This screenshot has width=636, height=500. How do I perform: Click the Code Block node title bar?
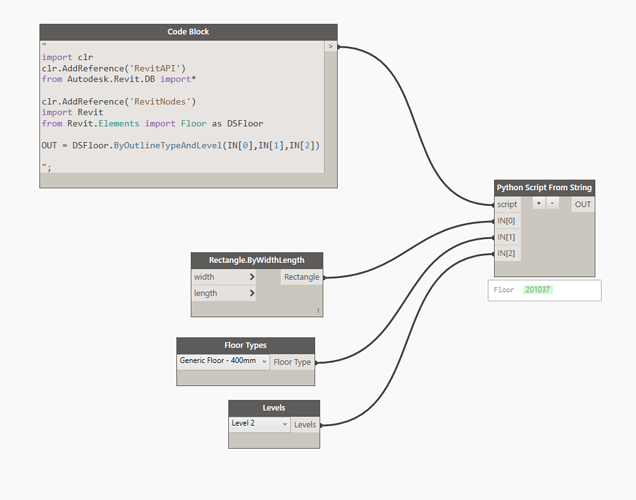(x=188, y=32)
